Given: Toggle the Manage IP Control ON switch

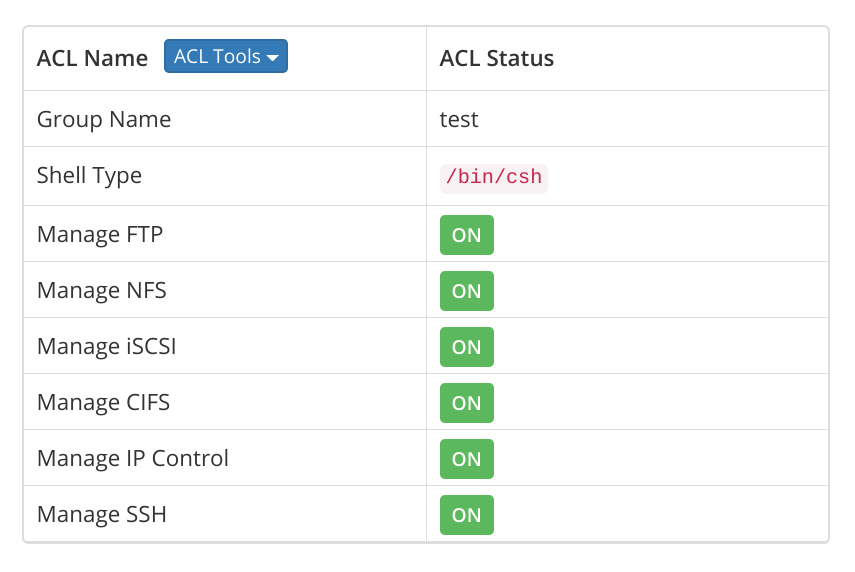Looking at the screenshot, I should click(x=467, y=459).
